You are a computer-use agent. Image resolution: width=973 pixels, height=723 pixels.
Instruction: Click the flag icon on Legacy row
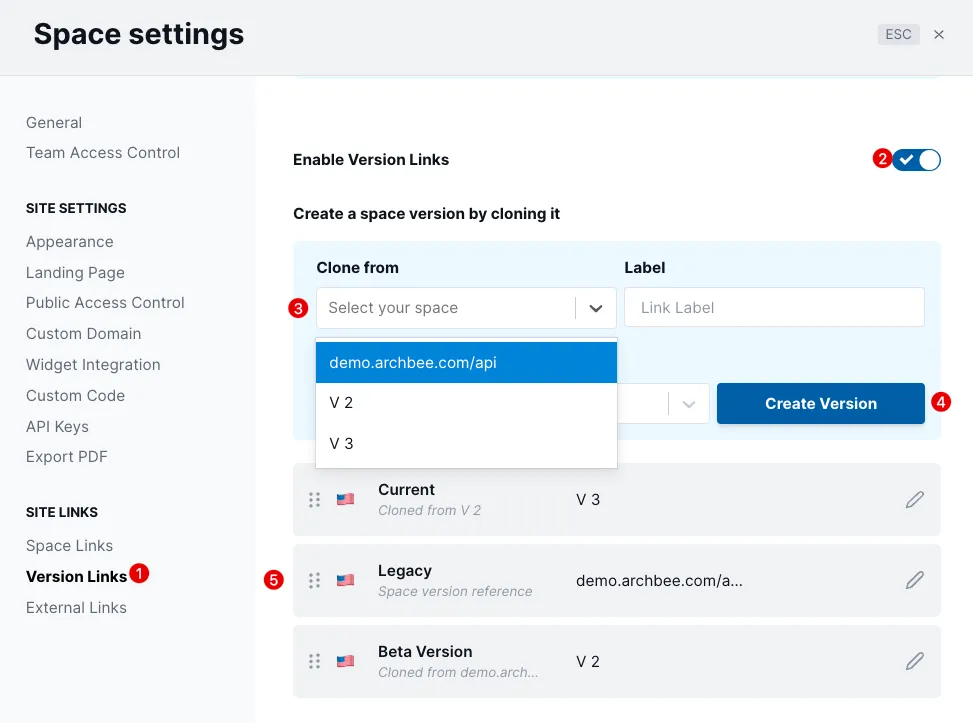346,580
